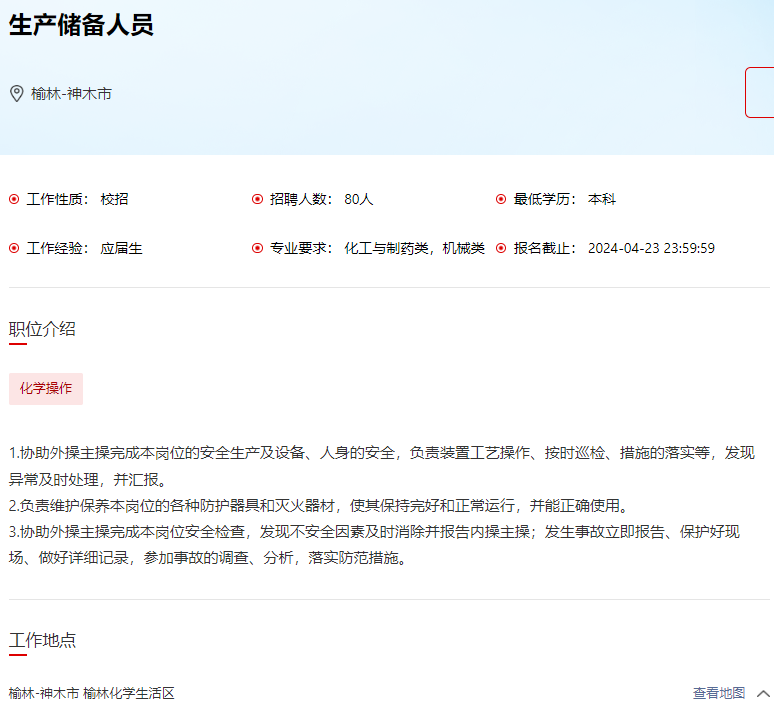The height and width of the screenshot is (707, 774).
Task: Click the deadline 2024-04-23 23:59:59
Action: pos(651,248)
